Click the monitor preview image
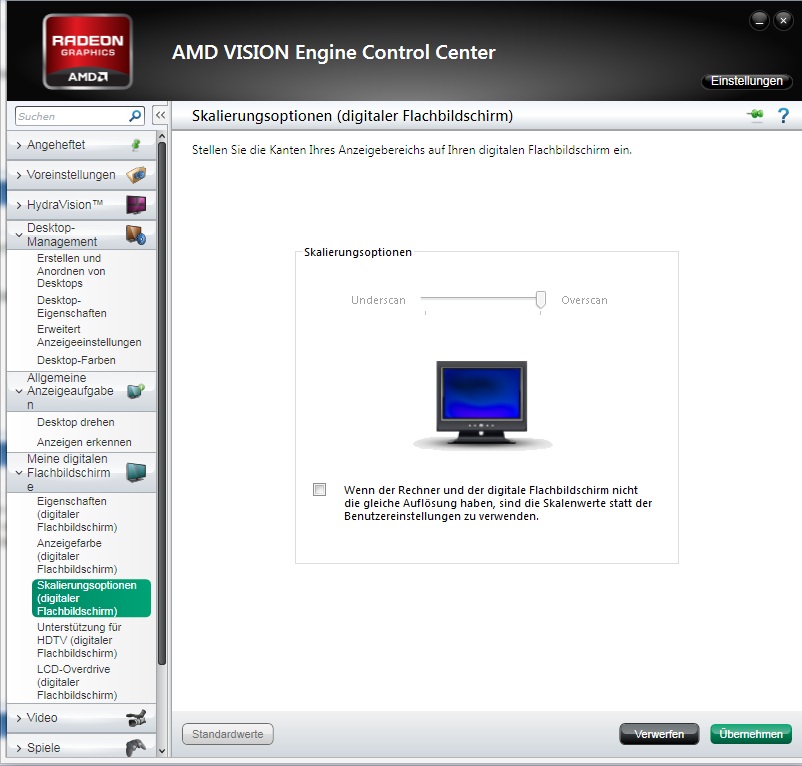The width and height of the screenshot is (802, 766). 482,404
